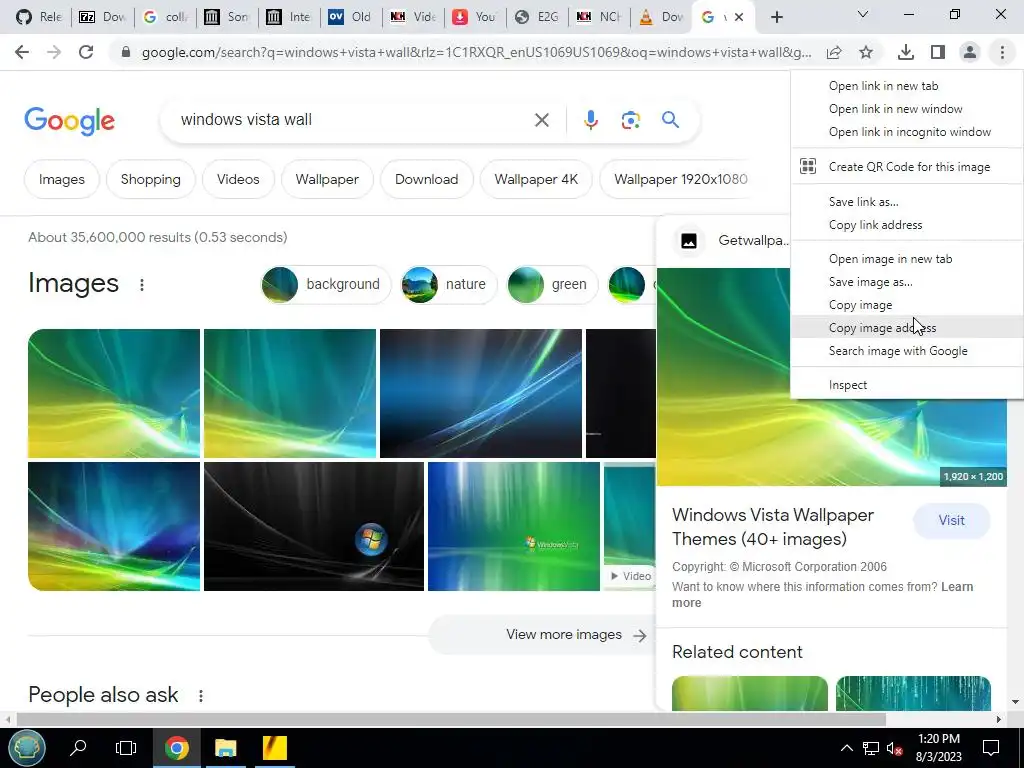This screenshot has width=1024, height=768.
Task: Open taskbar search magnifier
Action: point(78,748)
